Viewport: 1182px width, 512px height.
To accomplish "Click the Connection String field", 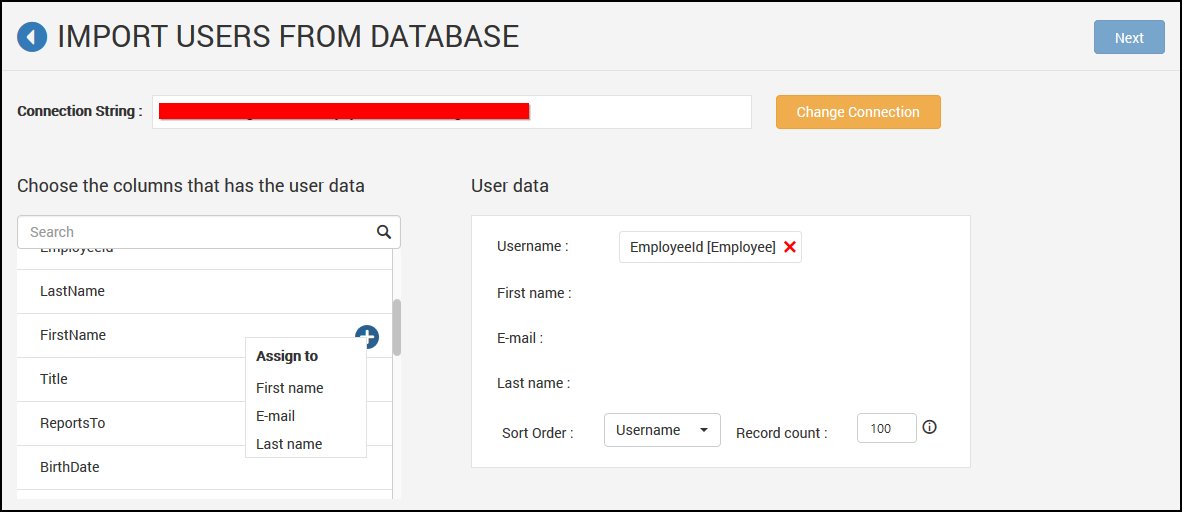I will coord(452,112).
